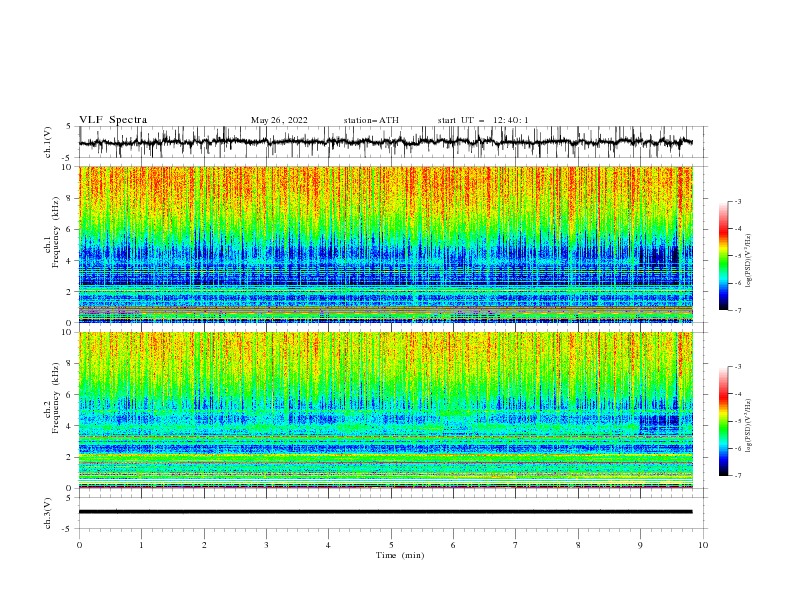Click the "4" kHz tick on ch.1 spectrogram

[x=69, y=261]
